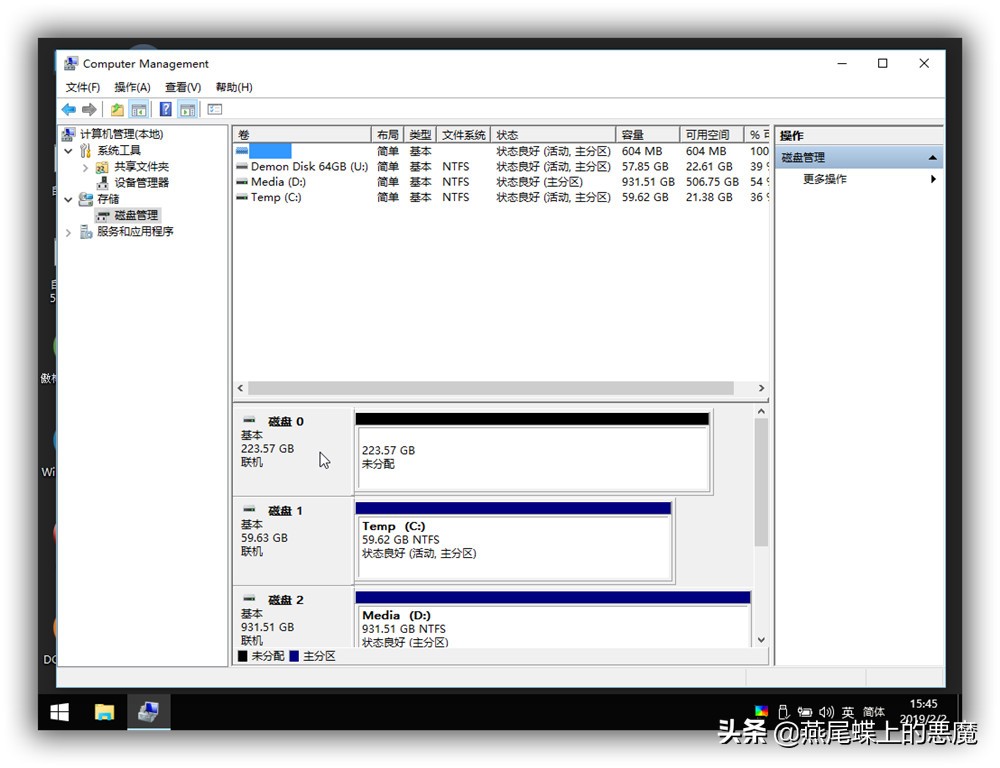Screen dimensions: 1000x768
Task: Open the 帮助(H) menu
Action: [x=234, y=87]
